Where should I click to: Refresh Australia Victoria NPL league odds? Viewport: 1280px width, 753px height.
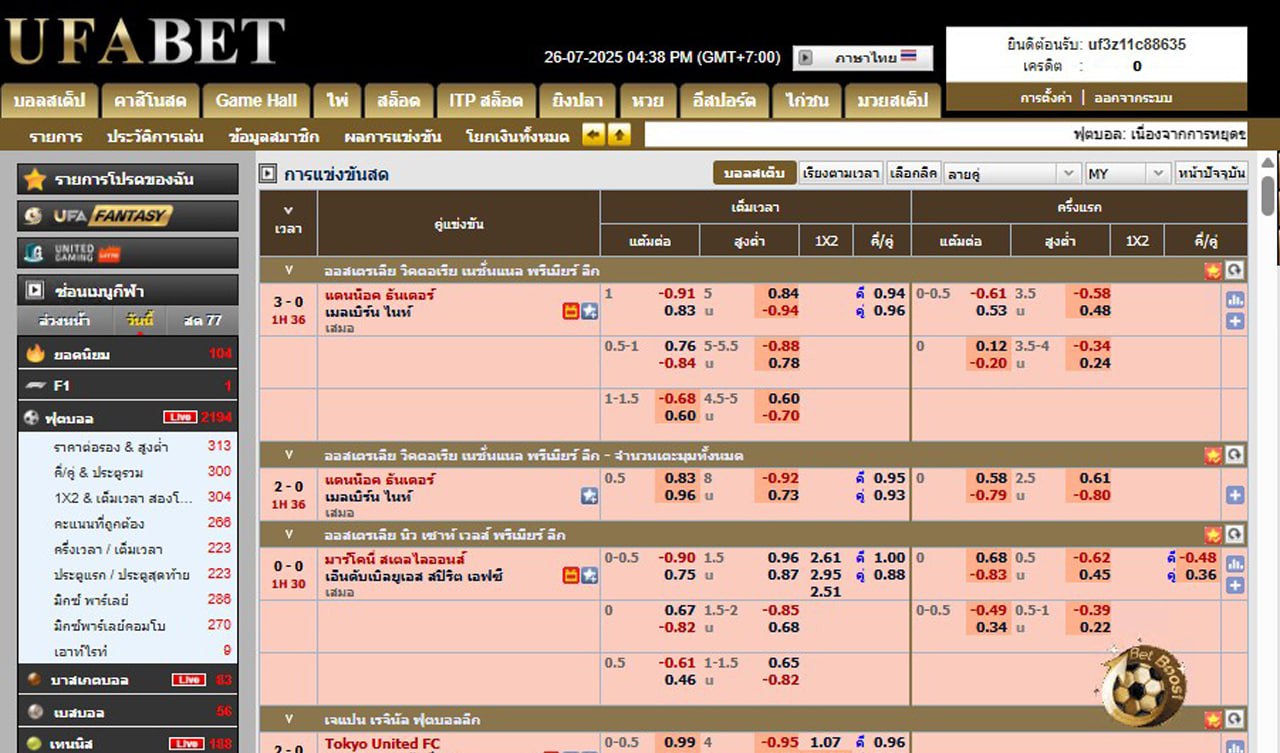pos(1235,271)
